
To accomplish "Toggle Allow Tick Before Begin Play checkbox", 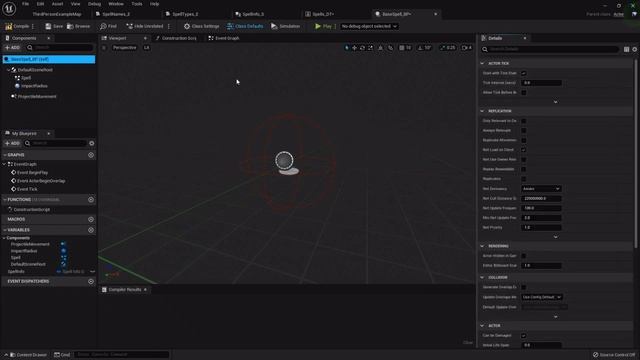I will click(524, 93).
